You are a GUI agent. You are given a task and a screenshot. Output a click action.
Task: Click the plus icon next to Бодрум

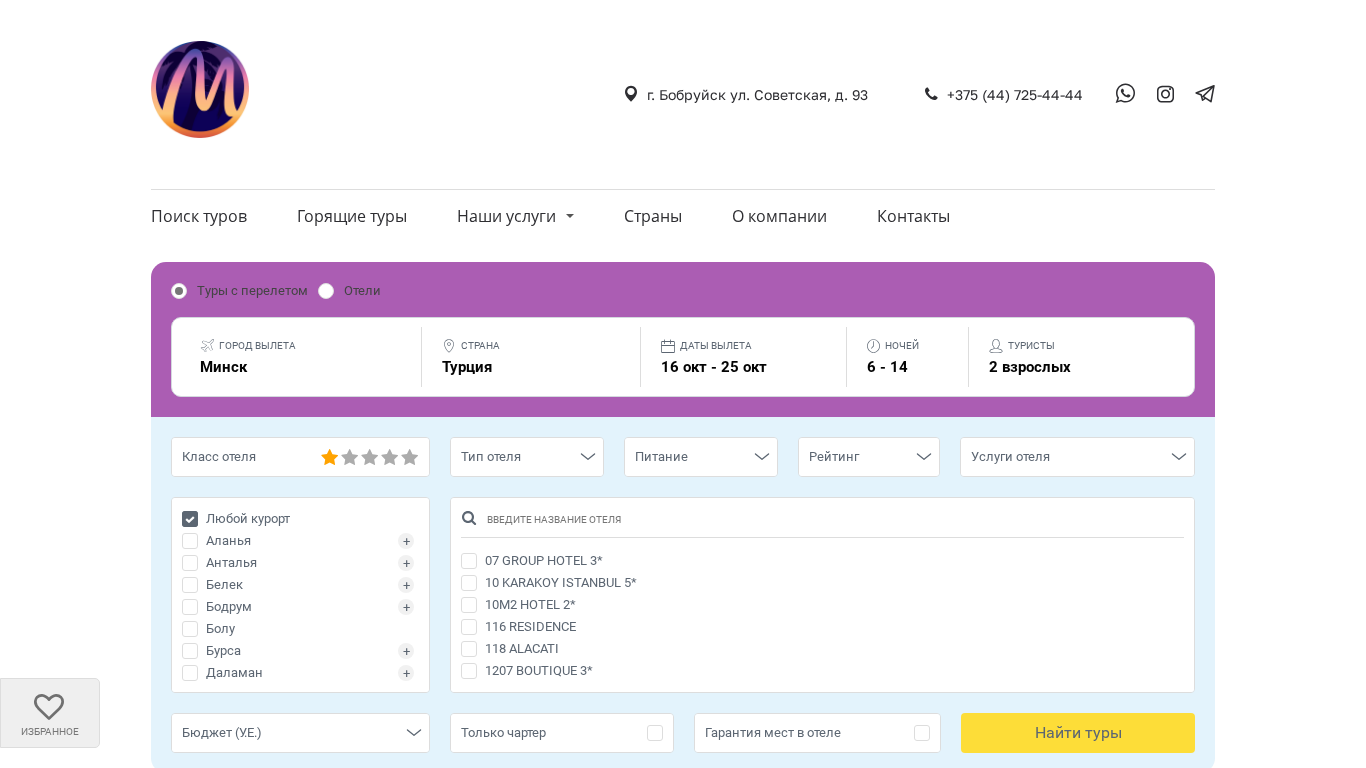pos(406,607)
